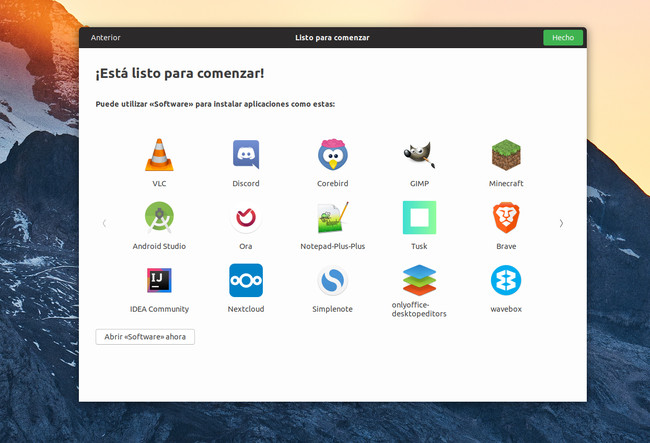Click the Notepad-Plus-Plus label text

tap(332, 246)
